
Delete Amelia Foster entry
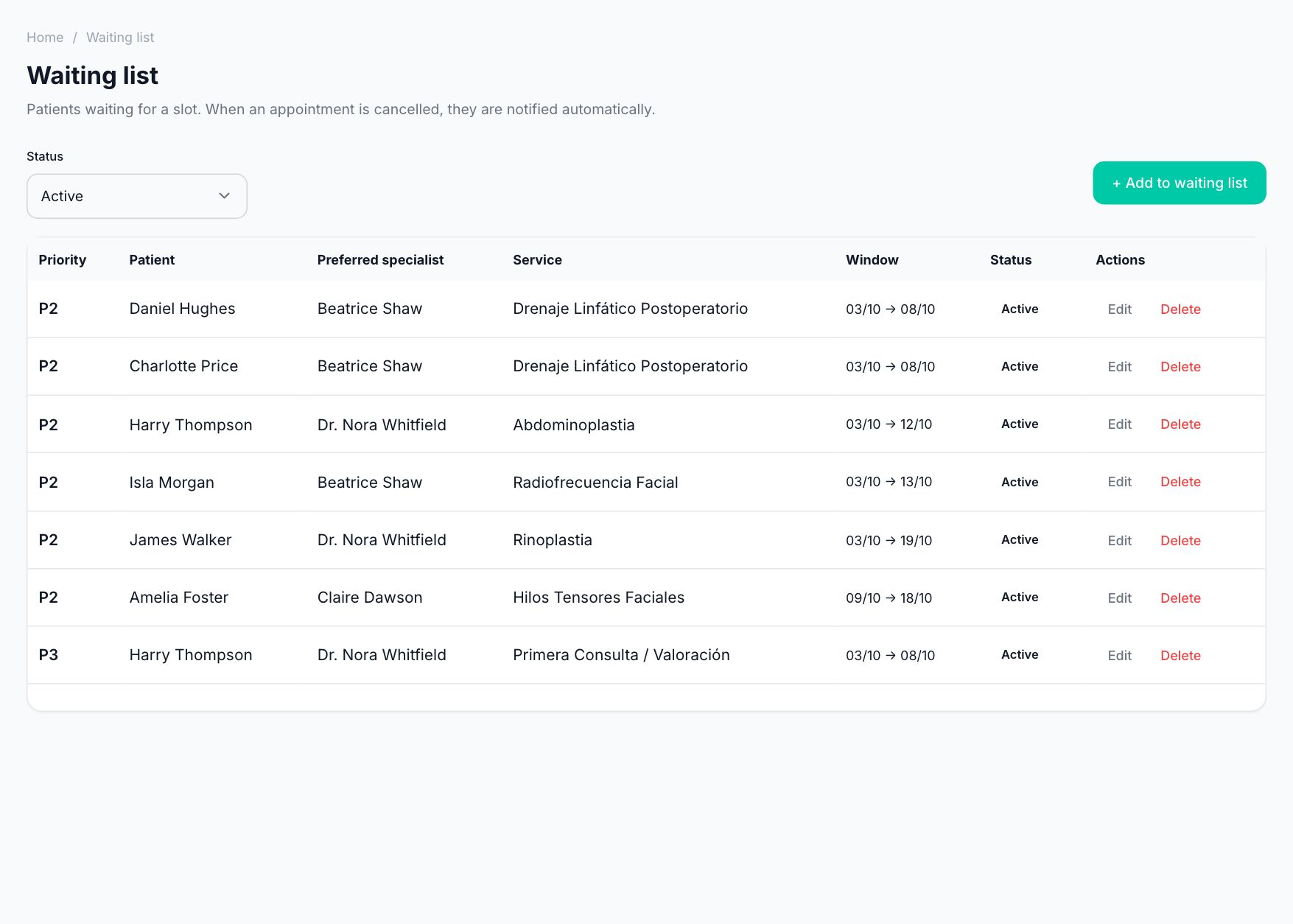click(1180, 598)
